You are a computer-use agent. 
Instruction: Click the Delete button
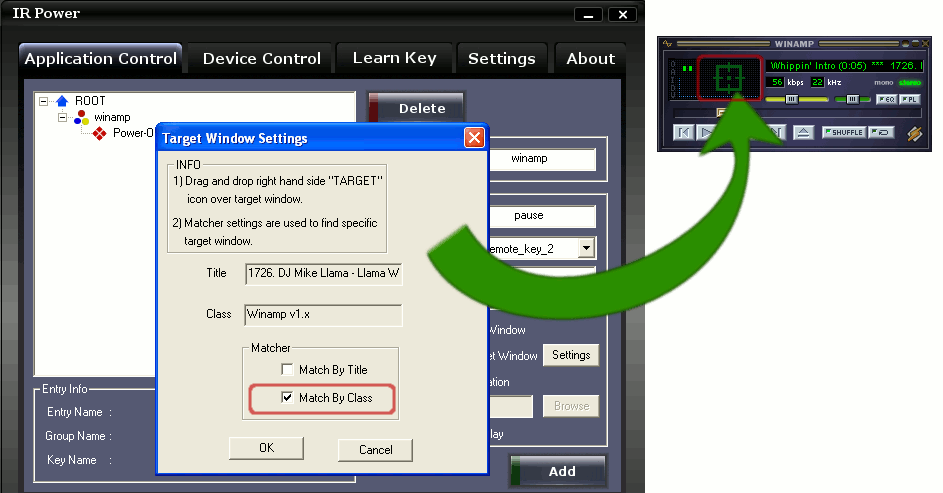pos(416,108)
